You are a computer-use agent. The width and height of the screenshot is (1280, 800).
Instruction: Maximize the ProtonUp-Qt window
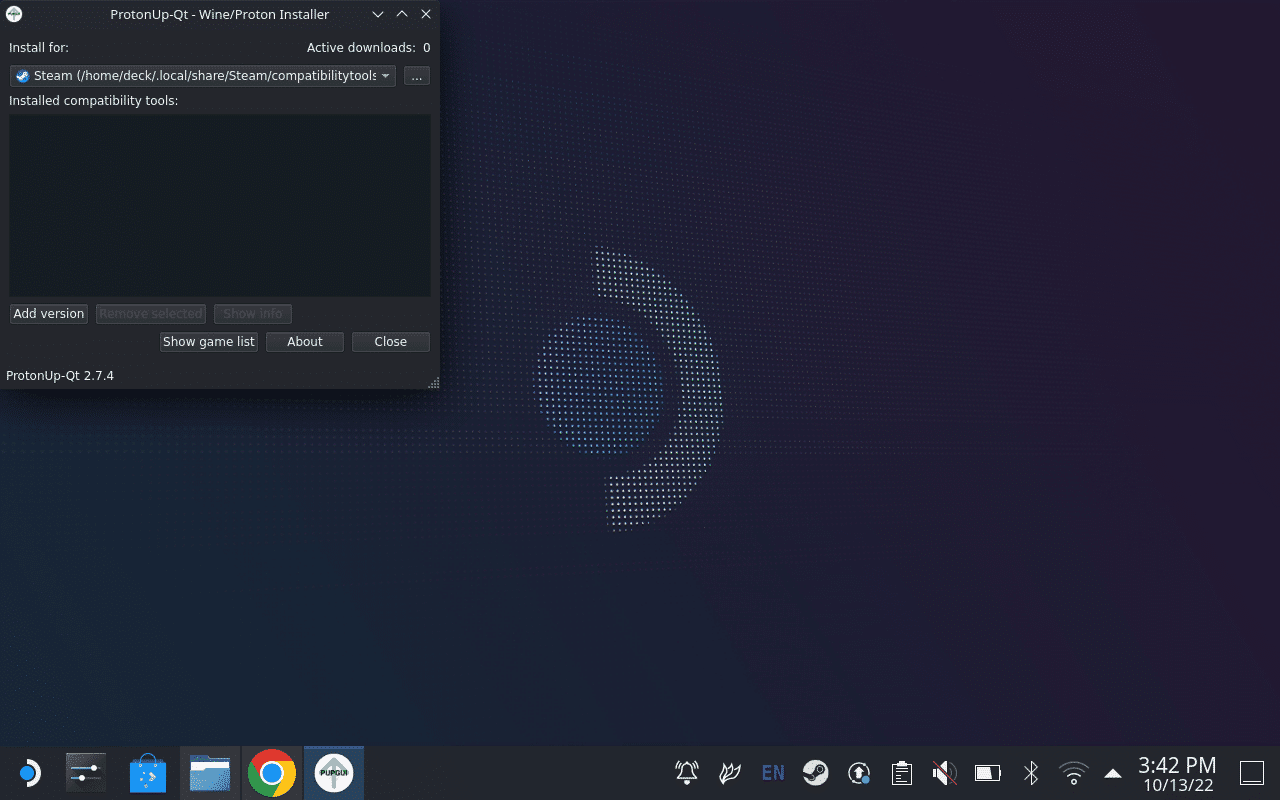click(x=402, y=14)
